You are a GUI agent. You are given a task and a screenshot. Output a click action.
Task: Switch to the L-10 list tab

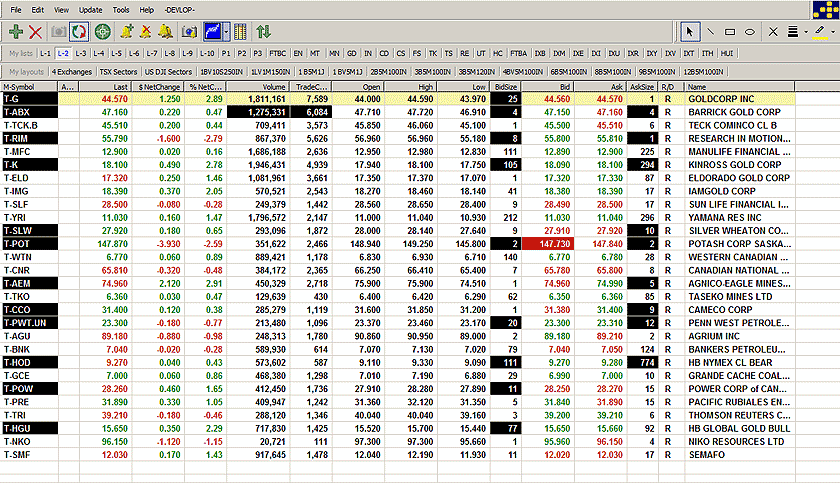207,54
